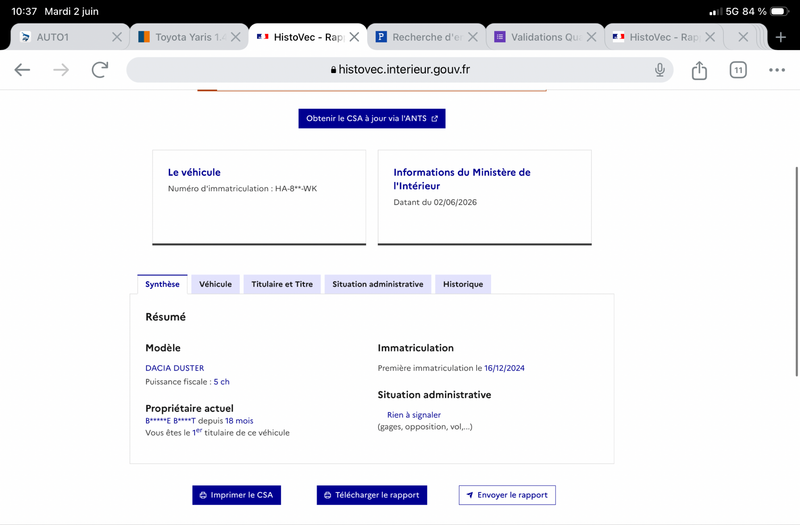Viewport: 800px width, 525px height.
Task: Close the Toyota Yaris tab
Action: (235, 37)
